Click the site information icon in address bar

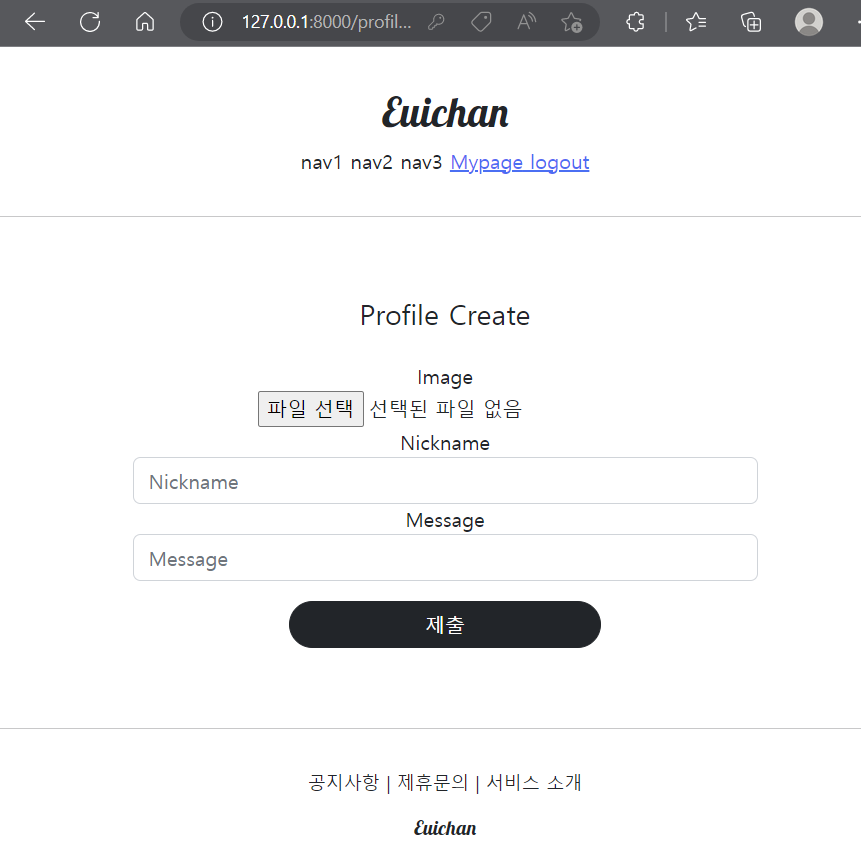[211, 22]
